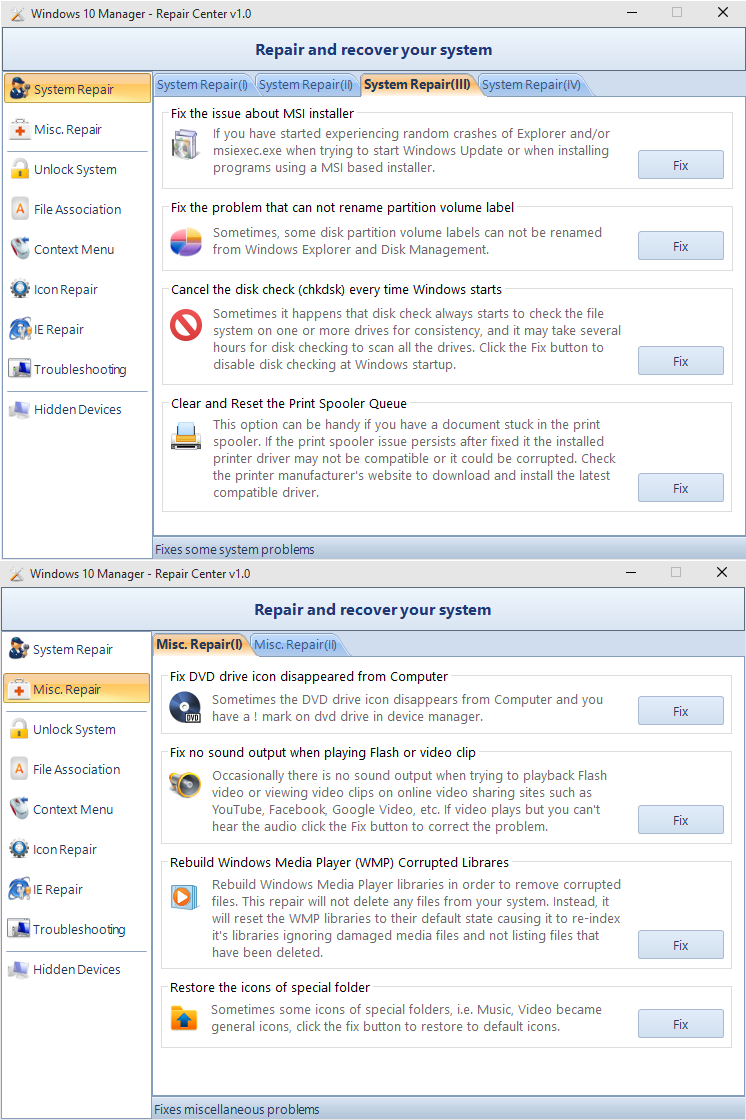746x1120 pixels.
Task: Select Icon Repair in the upper window sidebar
Action: coord(77,289)
